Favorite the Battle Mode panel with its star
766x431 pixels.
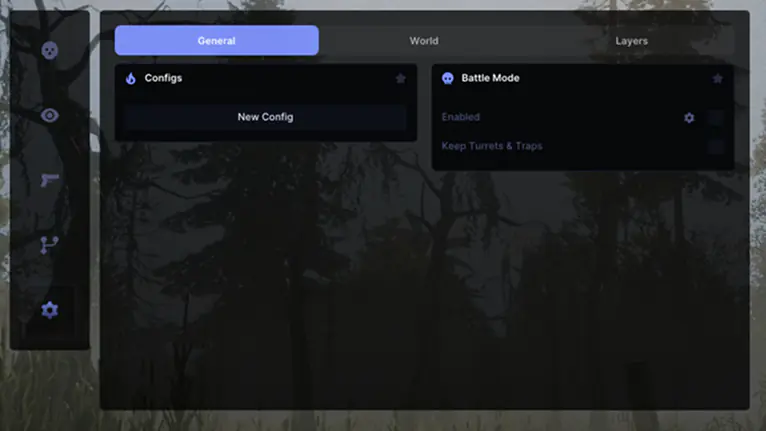tap(717, 78)
